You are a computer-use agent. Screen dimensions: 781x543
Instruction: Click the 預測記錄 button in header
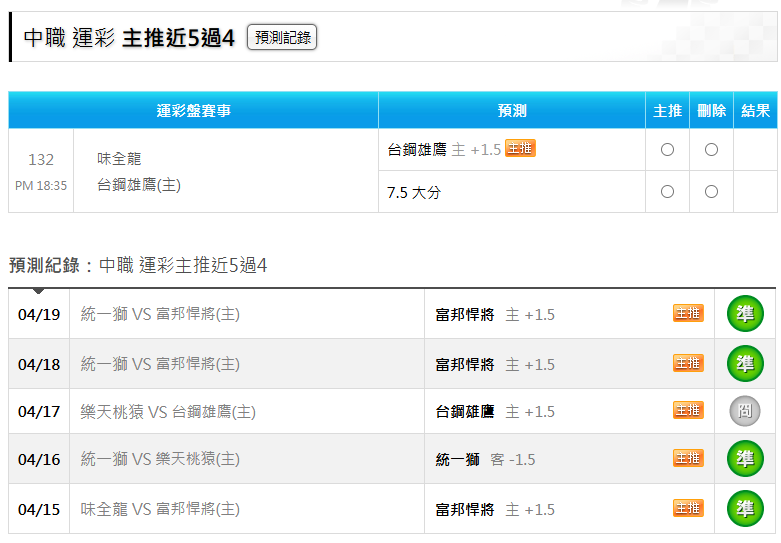(282, 38)
